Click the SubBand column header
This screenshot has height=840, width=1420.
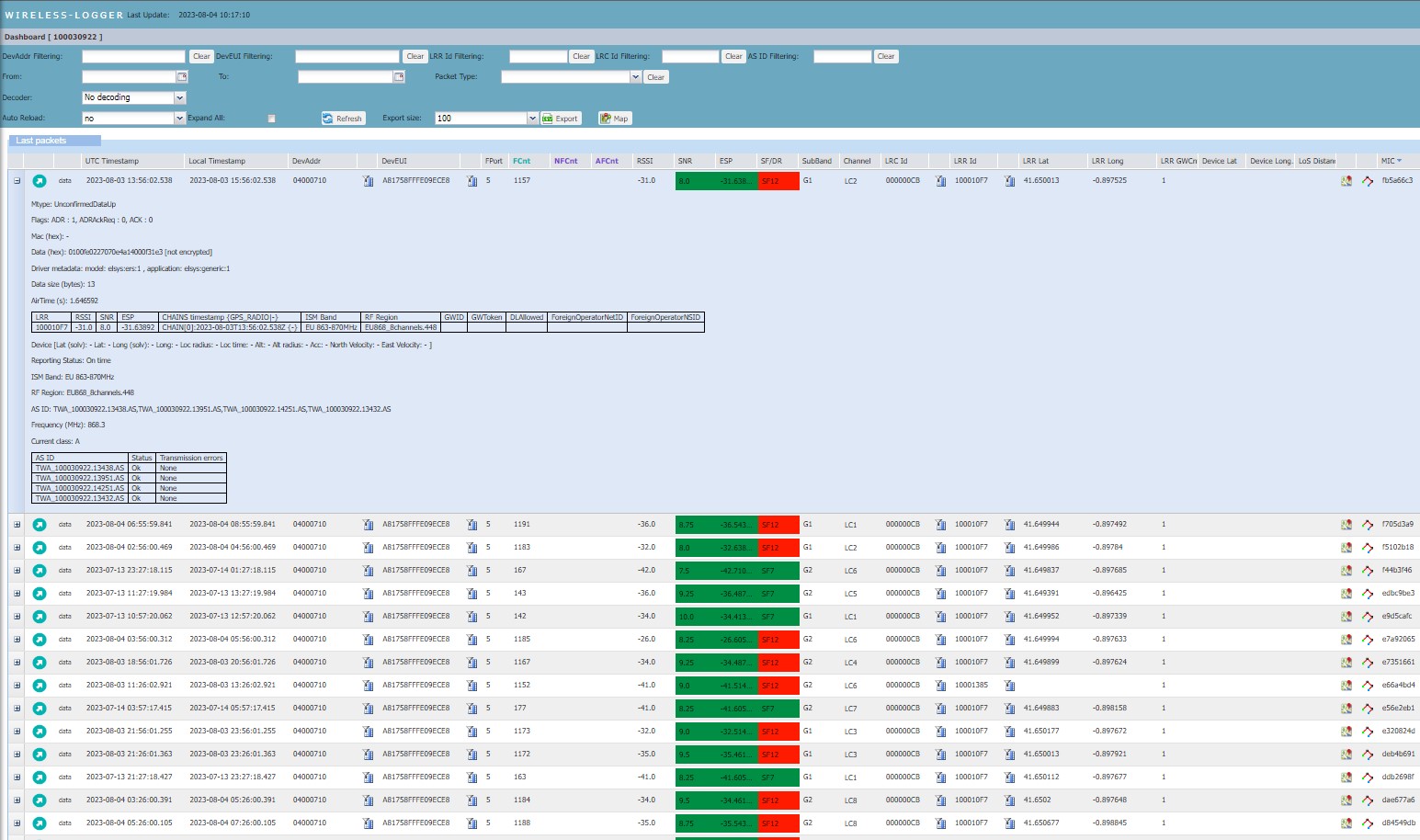(817, 161)
